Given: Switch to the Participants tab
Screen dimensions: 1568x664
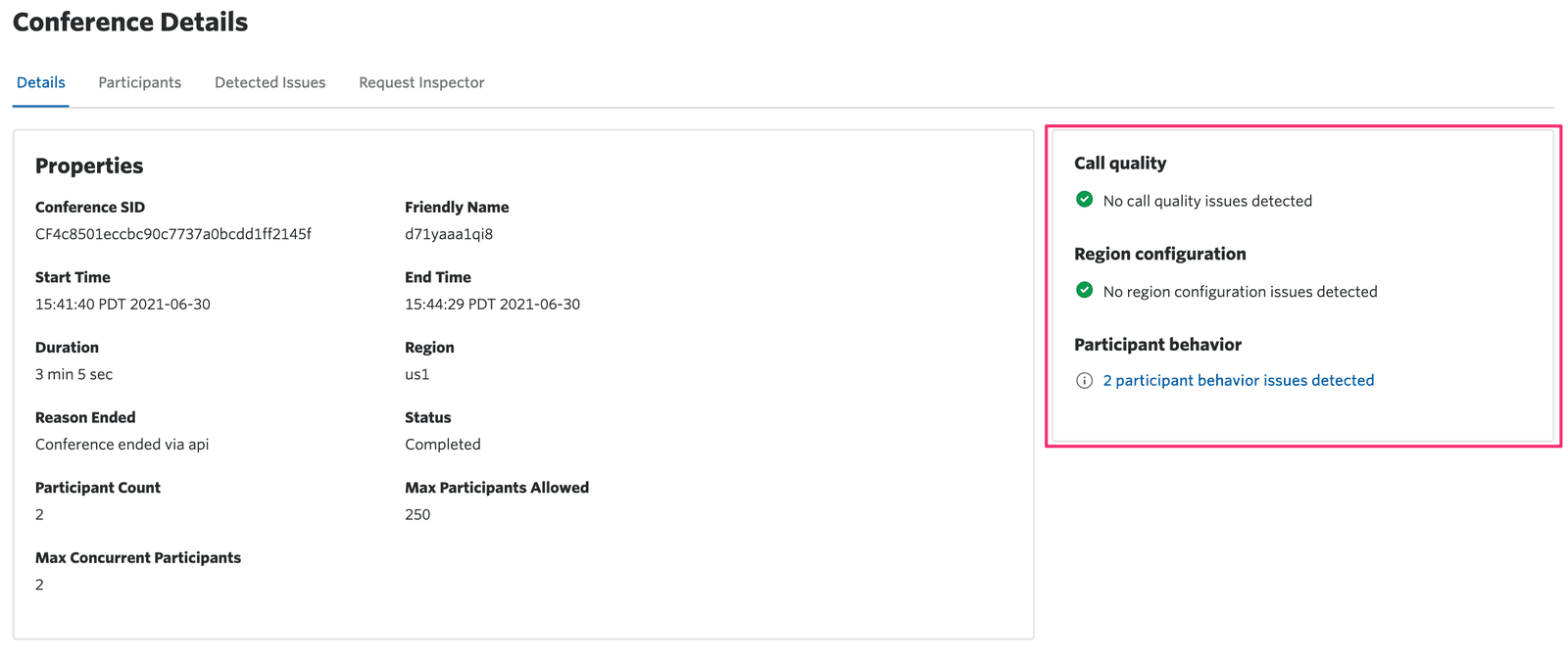Looking at the screenshot, I should click(139, 82).
